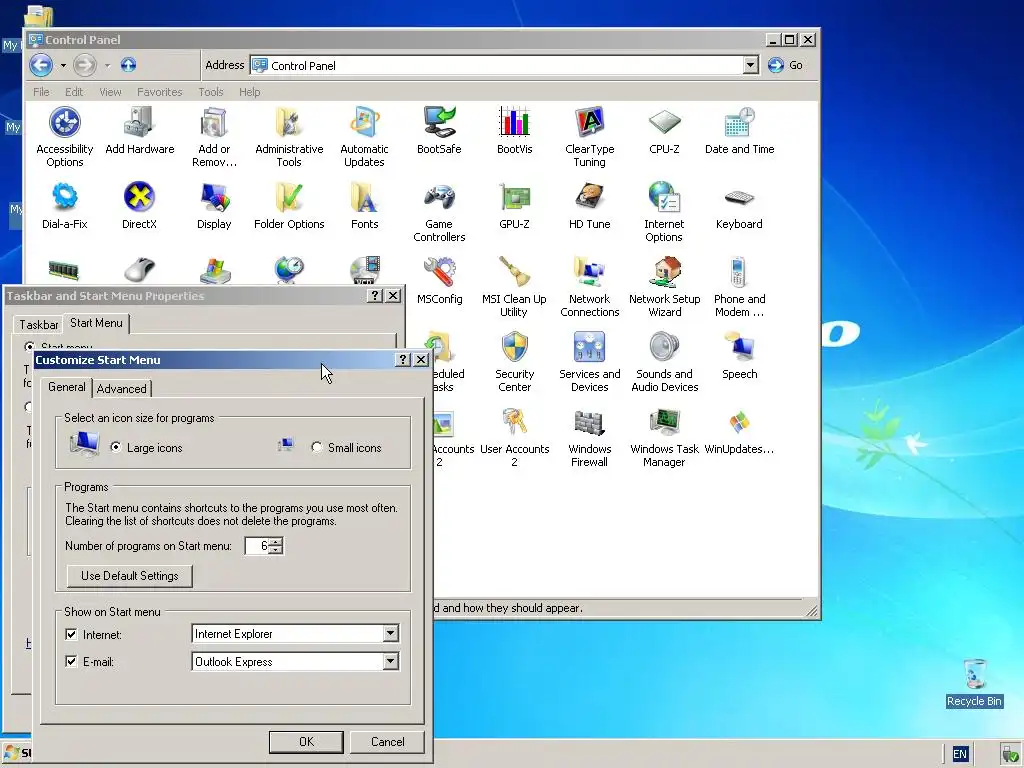The width and height of the screenshot is (1024, 768).
Task: Open Sounds and Audio Devices
Action: [x=664, y=362]
